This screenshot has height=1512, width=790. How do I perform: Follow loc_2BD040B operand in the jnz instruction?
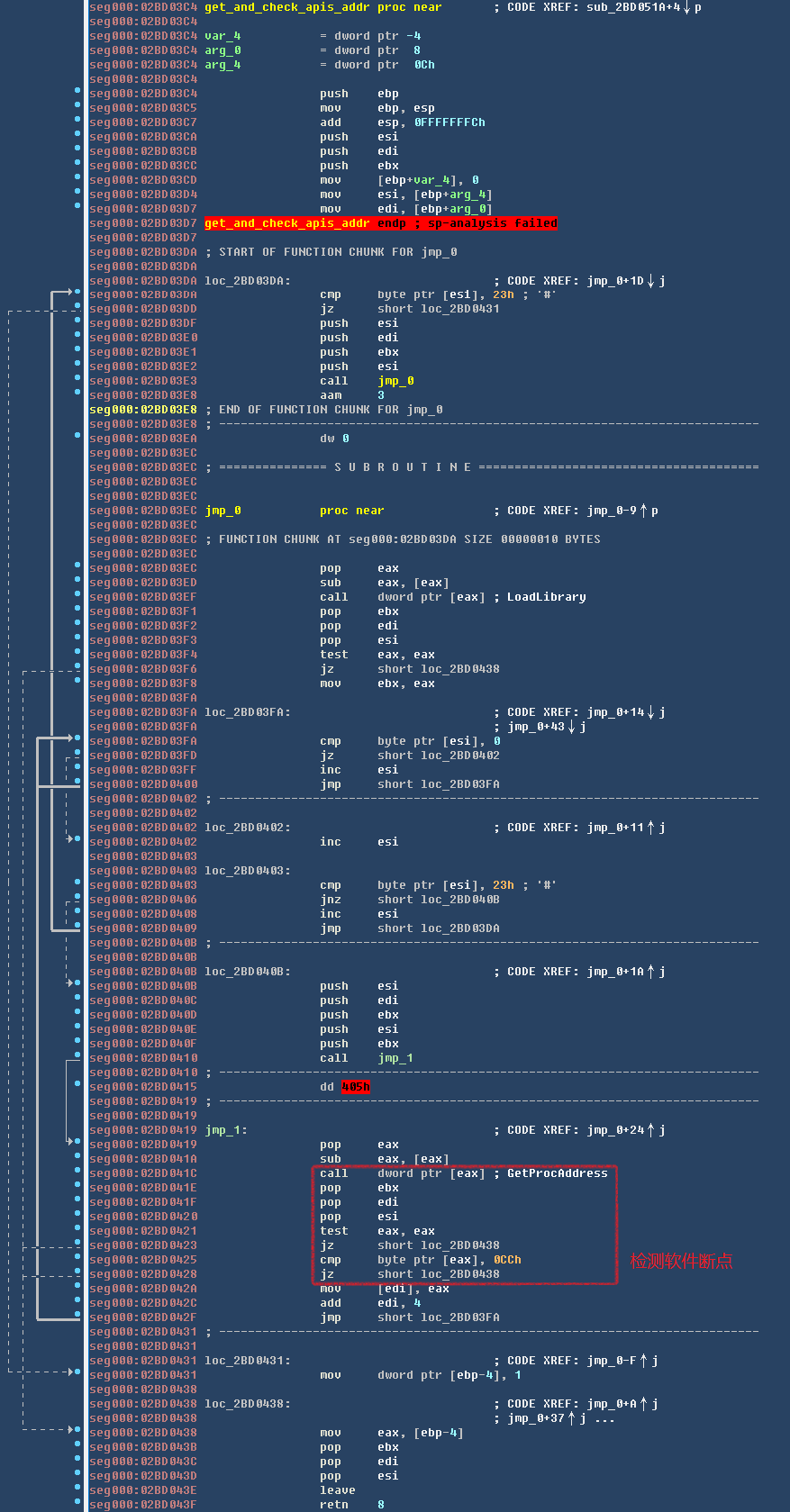439,900
